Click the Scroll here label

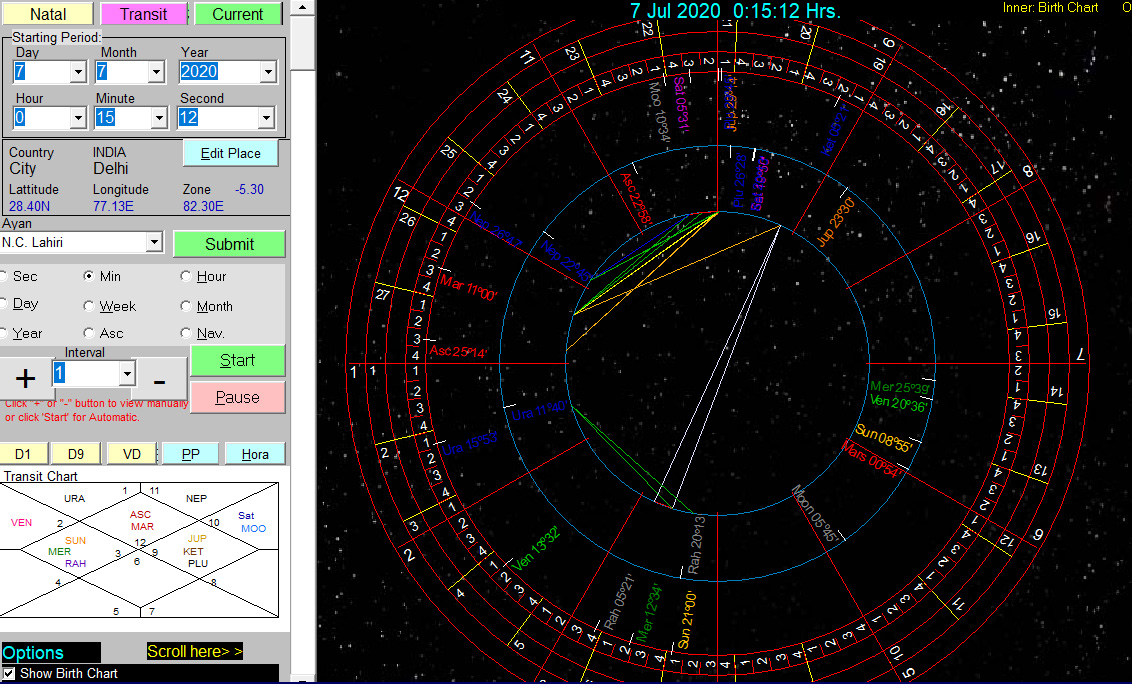(x=194, y=652)
